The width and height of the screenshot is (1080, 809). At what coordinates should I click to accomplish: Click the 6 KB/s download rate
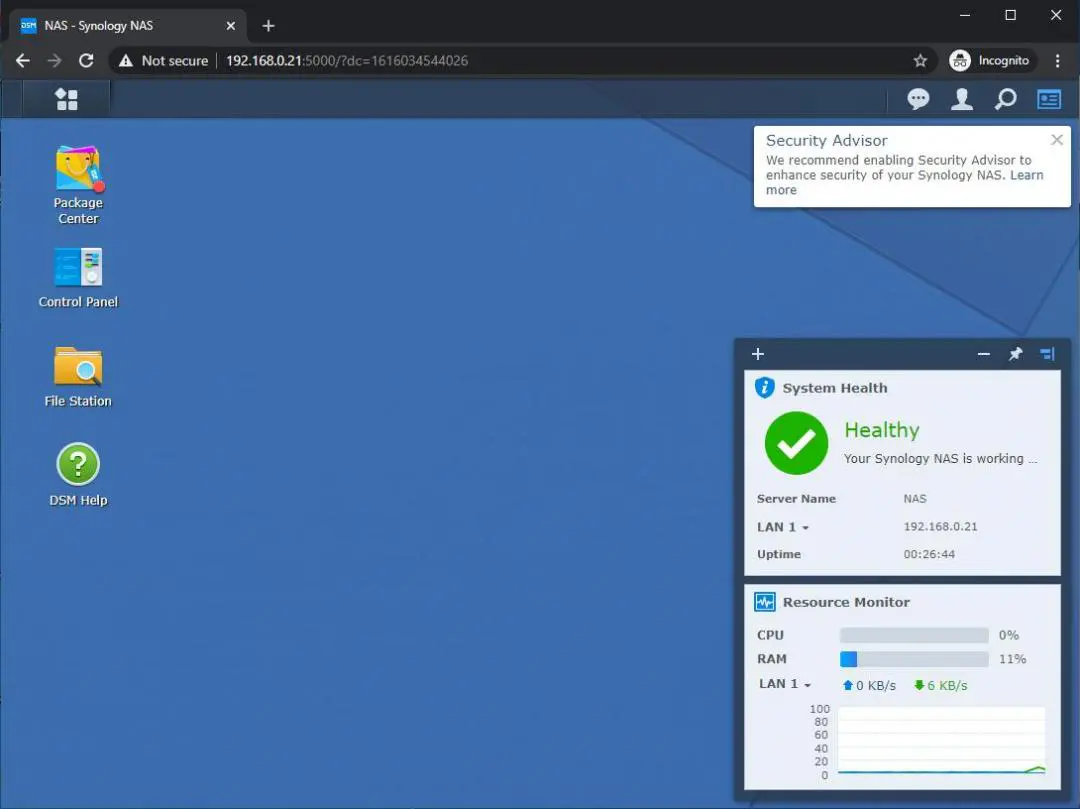[940, 685]
